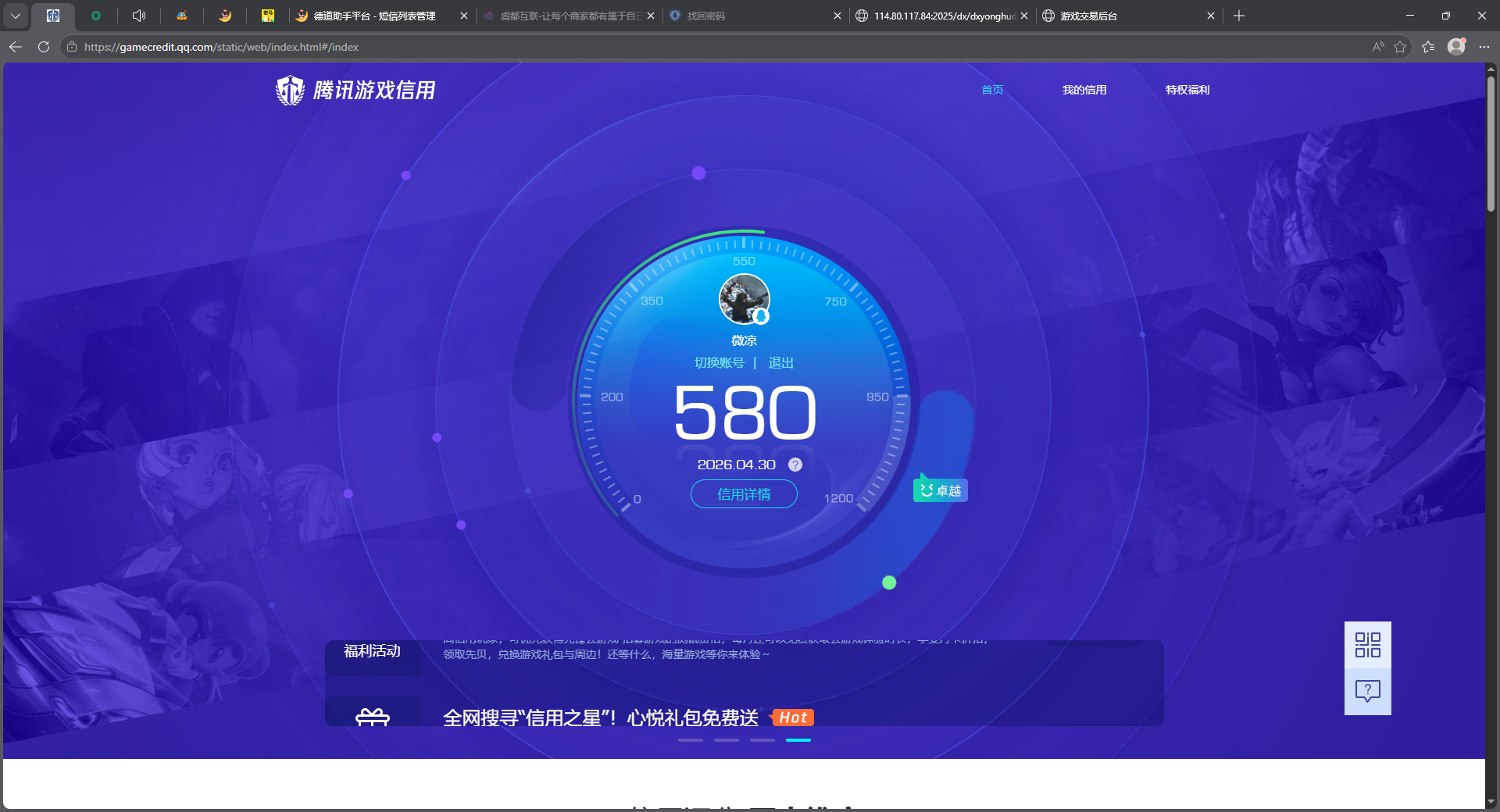This screenshot has height=812, width=1500.
Task: Add this page to favorites
Action: pyautogui.click(x=1400, y=47)
